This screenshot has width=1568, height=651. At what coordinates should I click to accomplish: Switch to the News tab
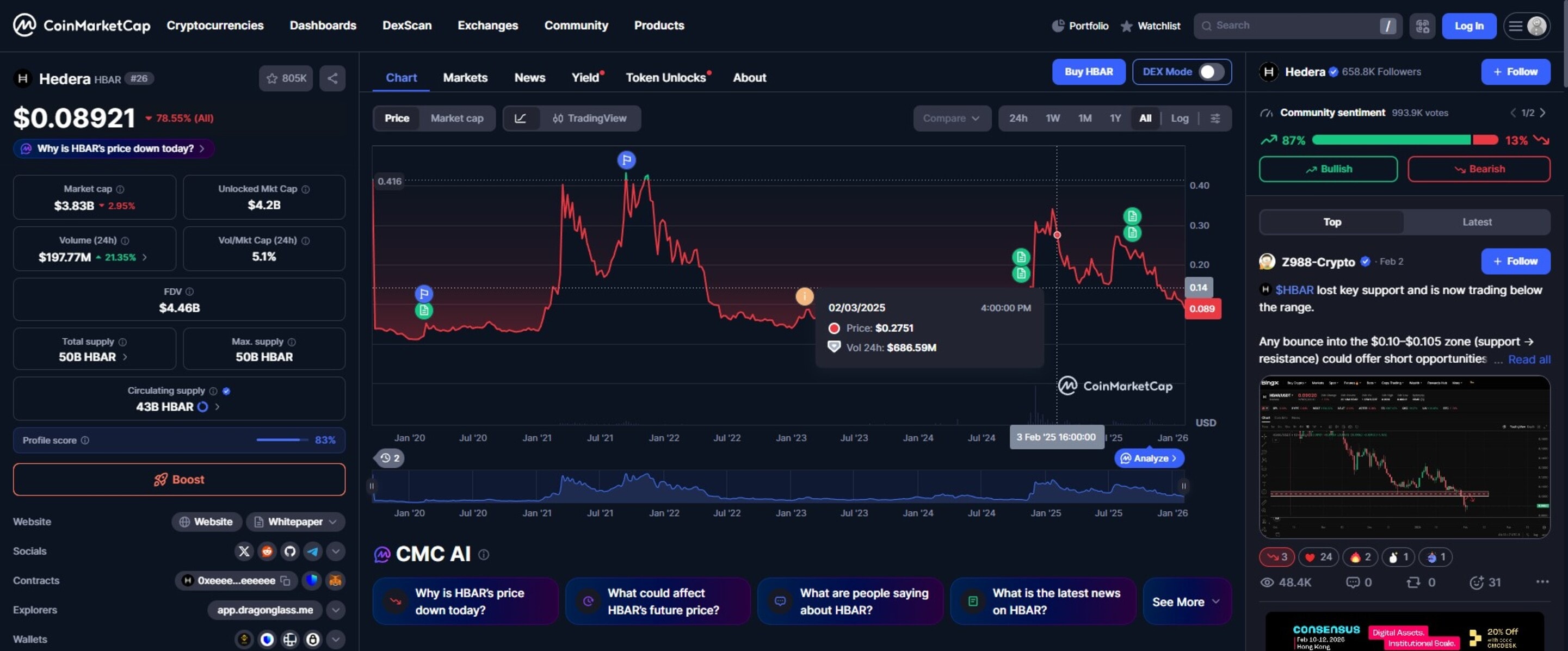pyautogui.click(x=529, y=77)
